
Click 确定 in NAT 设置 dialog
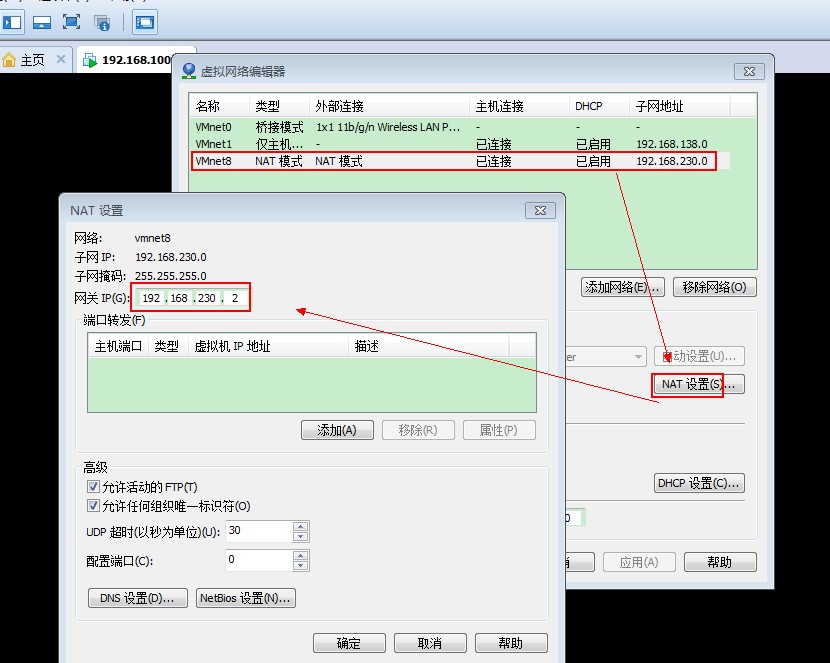349,643
